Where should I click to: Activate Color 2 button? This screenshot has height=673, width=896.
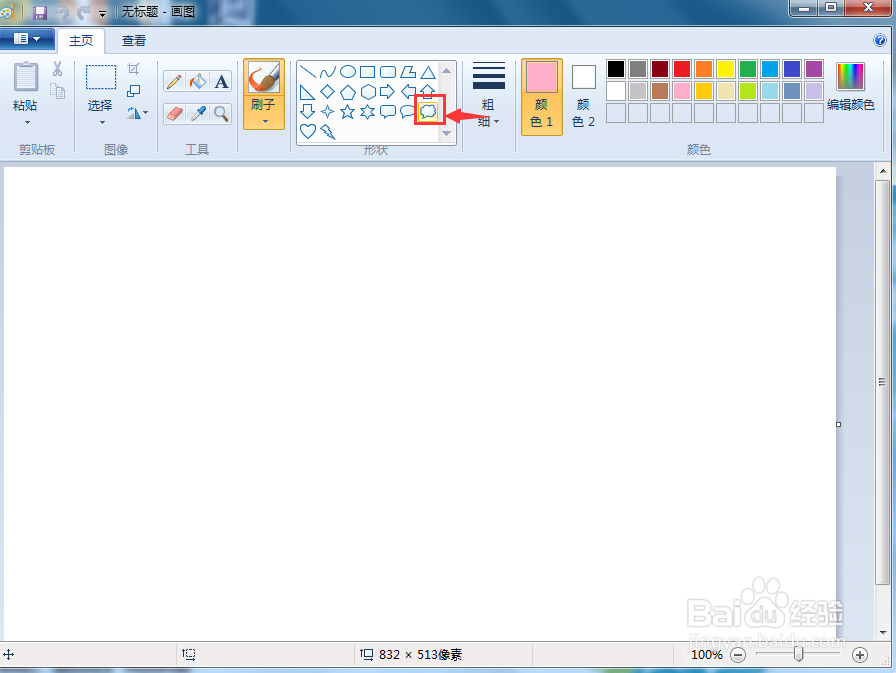[x=583, y=96]
